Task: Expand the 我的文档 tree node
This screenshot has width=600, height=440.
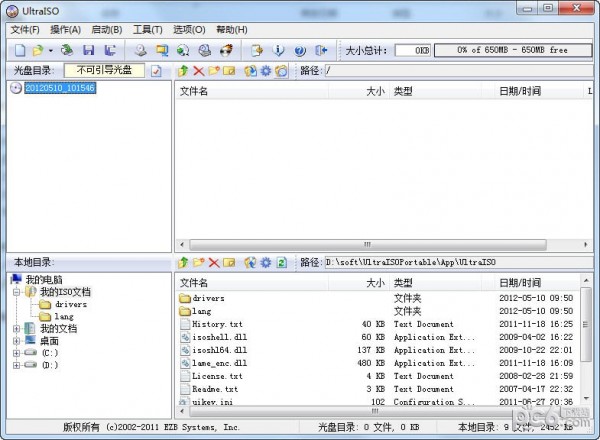Action: [16, 329]
